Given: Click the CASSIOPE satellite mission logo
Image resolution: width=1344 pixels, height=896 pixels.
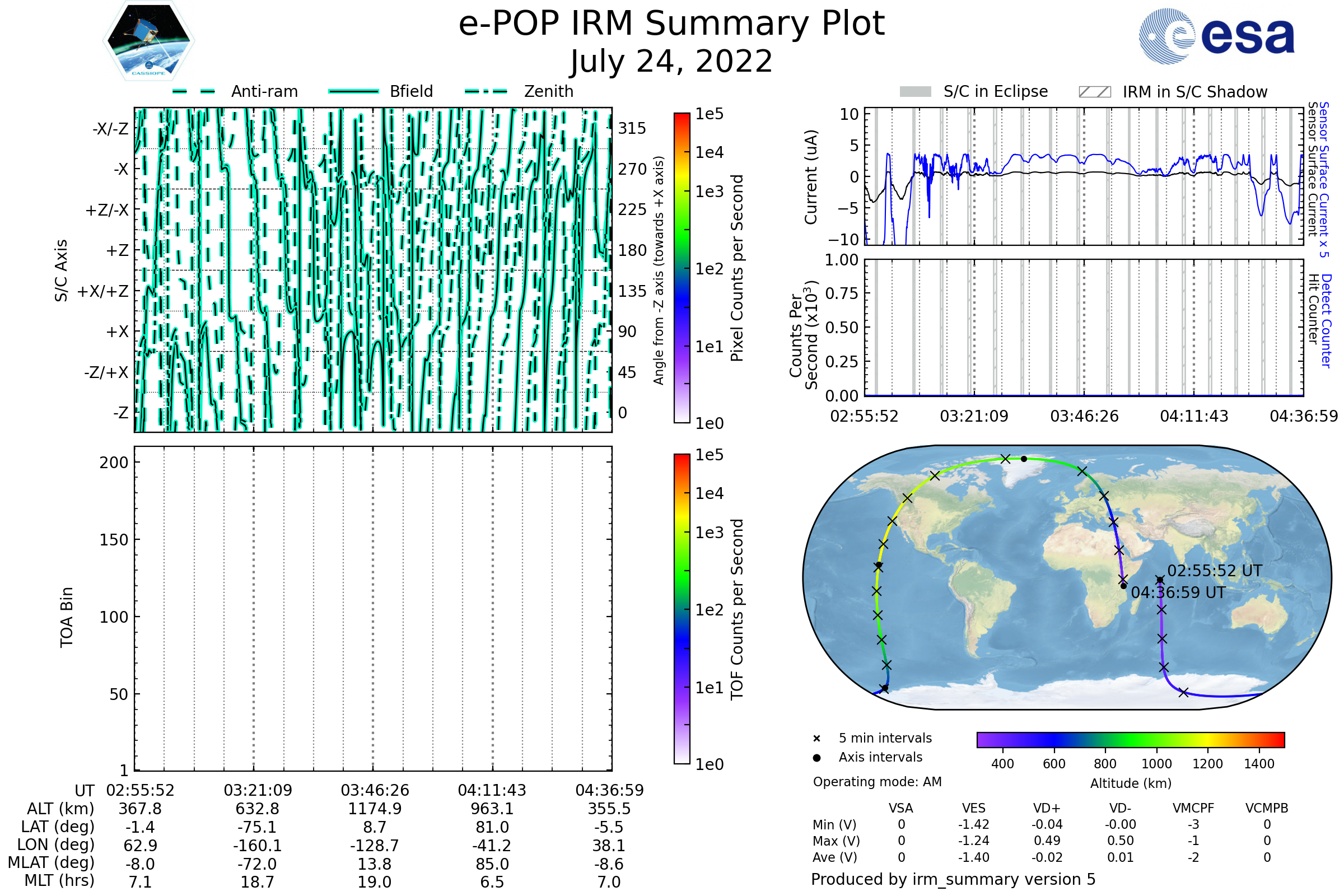Looking at the screenshot, I should (x=148, y=41).
